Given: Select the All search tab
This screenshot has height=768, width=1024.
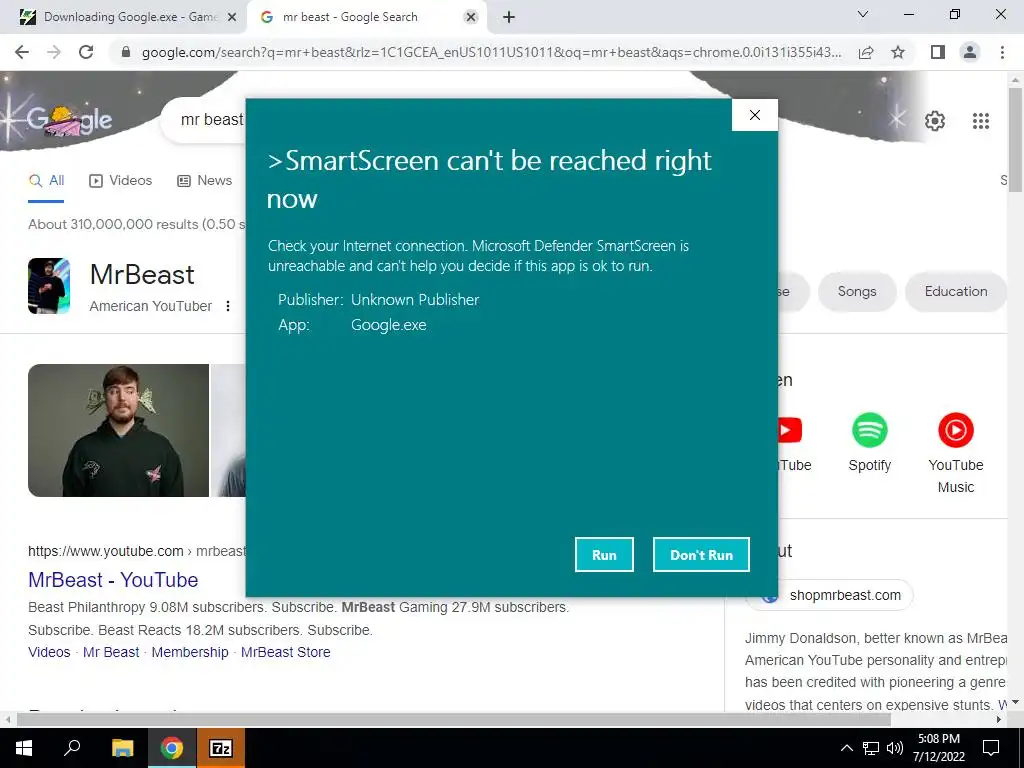Looking at the screenshot, I should (x=46, y=181).
